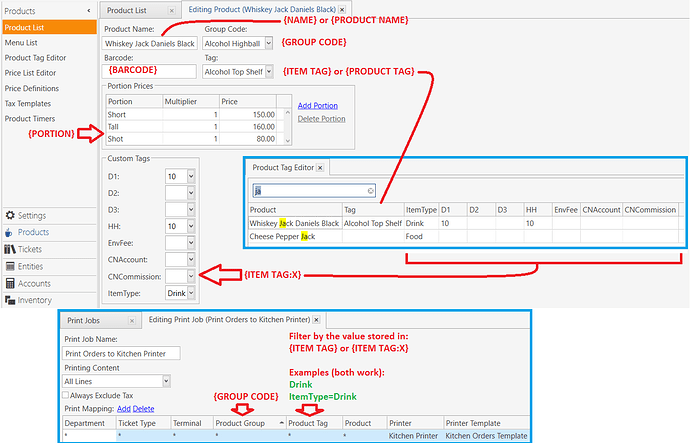The height and width of the screenshot is (443, 690).
Task: Click Delete link in Print Mapping
Action: tap(143, 409)
